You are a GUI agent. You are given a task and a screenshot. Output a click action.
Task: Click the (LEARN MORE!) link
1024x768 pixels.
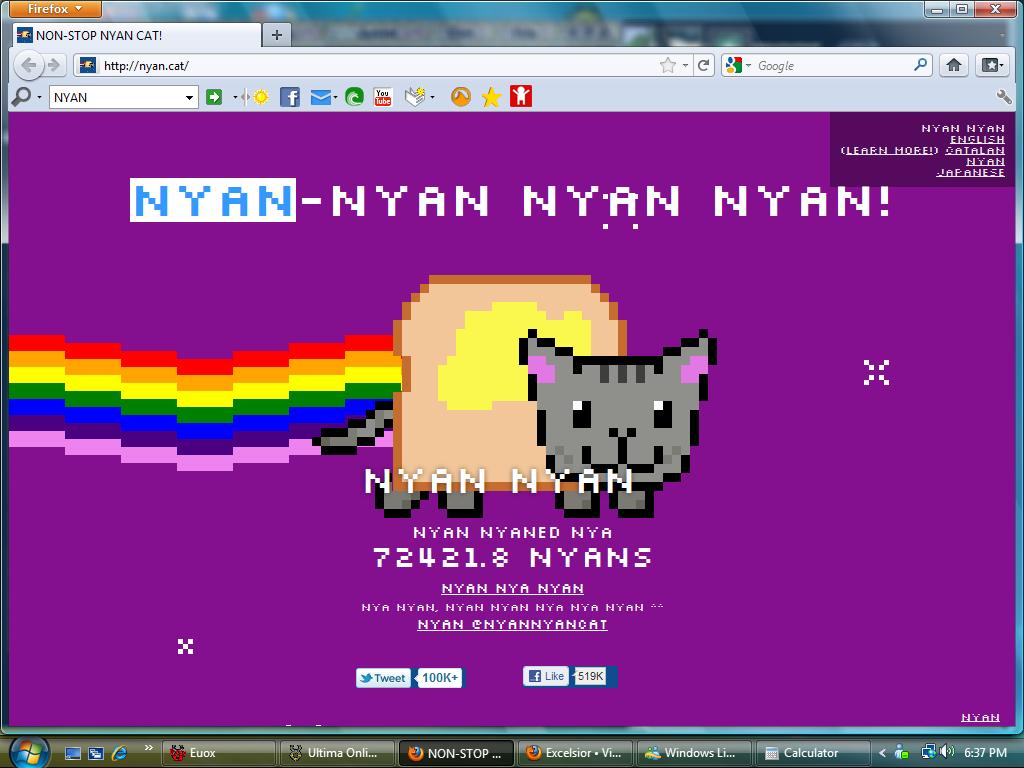889,150
